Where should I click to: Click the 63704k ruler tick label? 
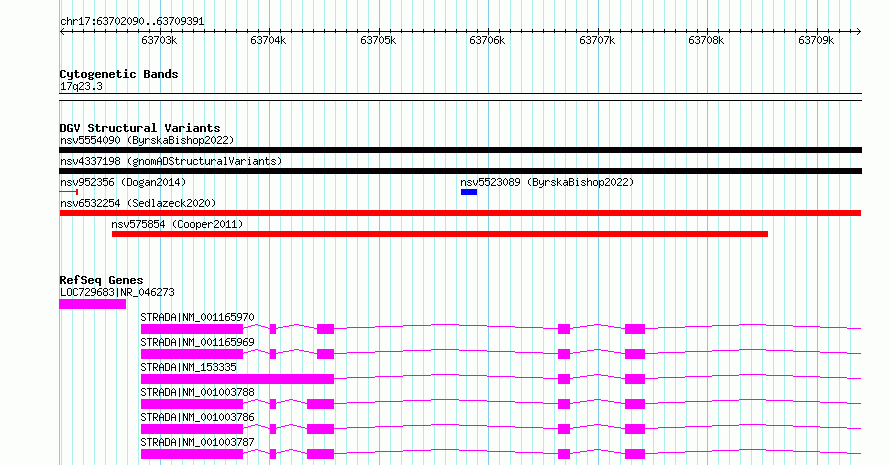(x=268, y=40)
